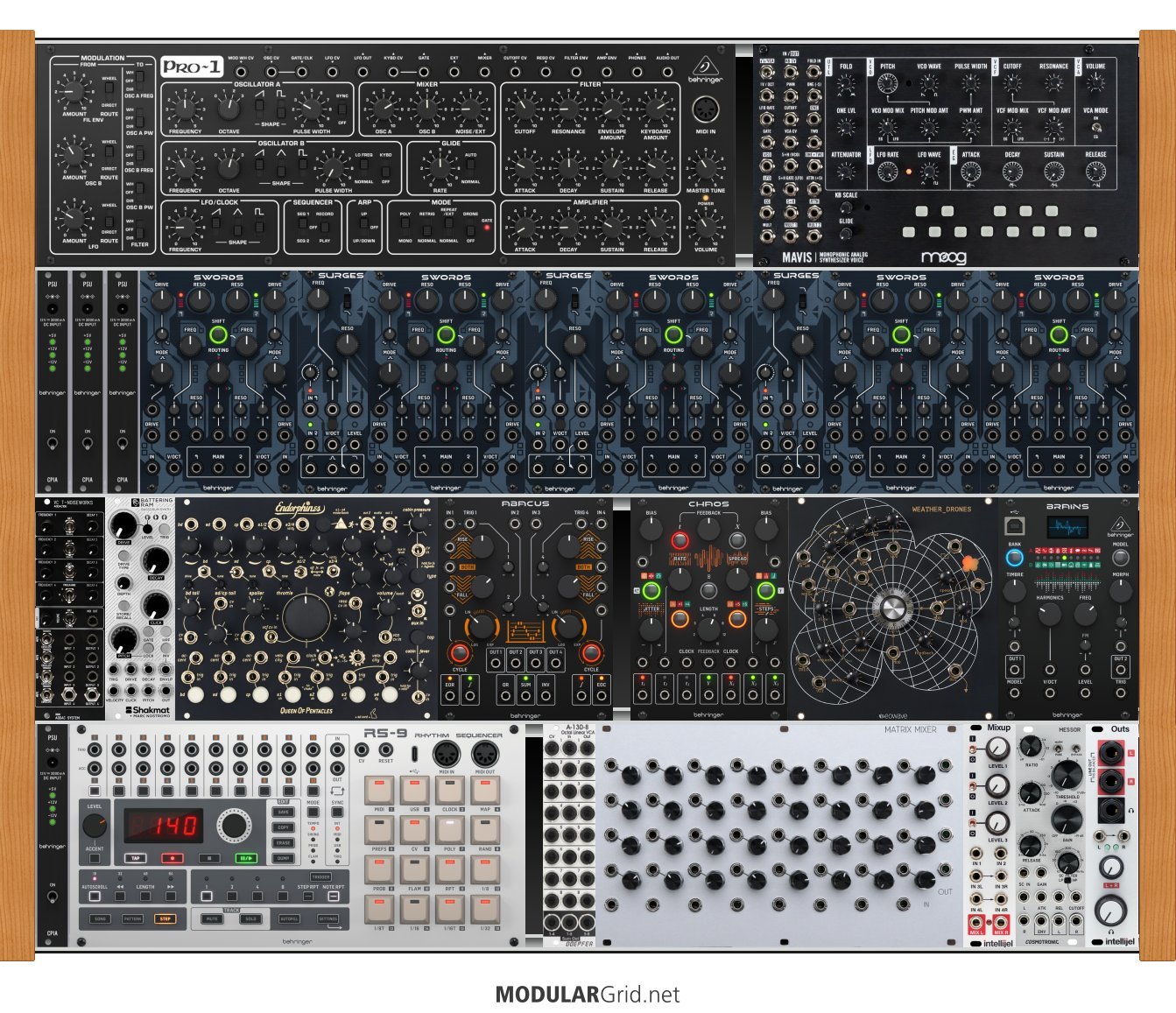
Task: Click the Brains waveform display
Action: pyautogui.click(x=1067, y=528)
